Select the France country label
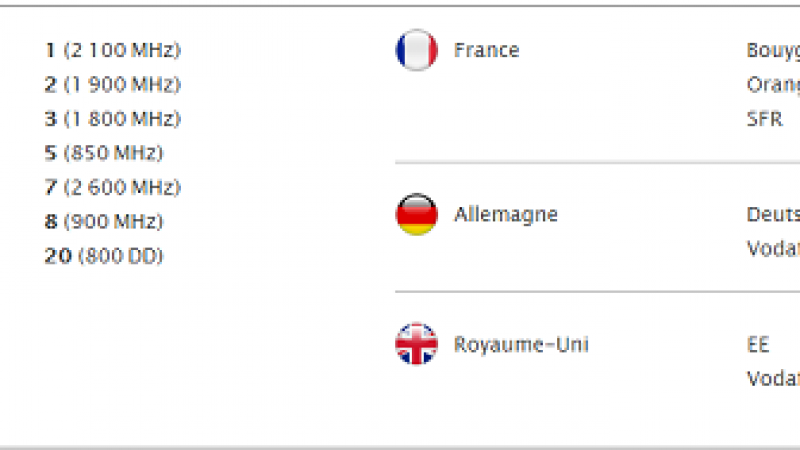Viewport: 800px width, 450px height. (x=486, y=50)
